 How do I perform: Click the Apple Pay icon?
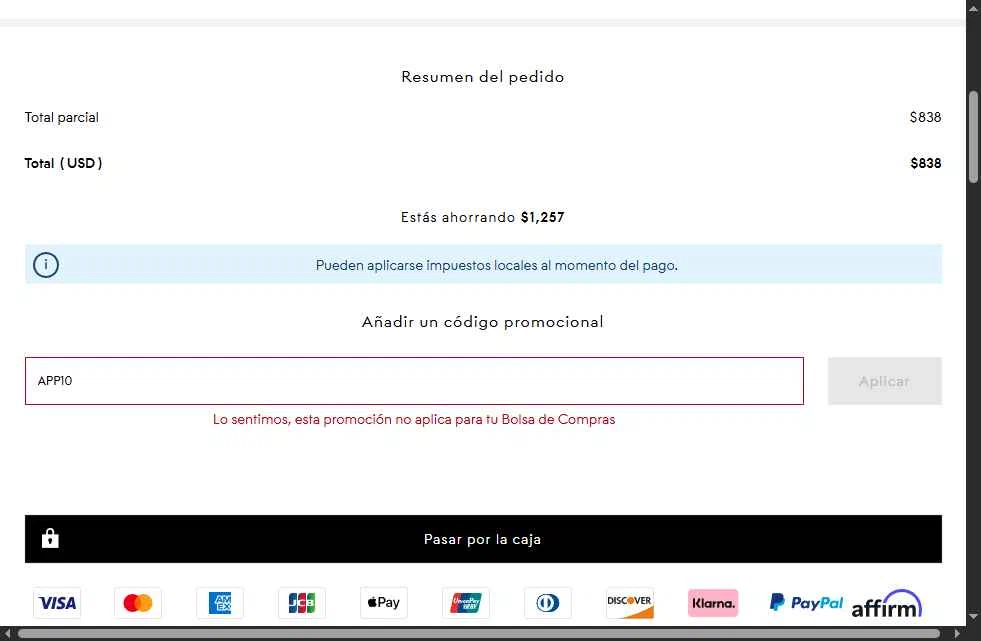(384, 603)
